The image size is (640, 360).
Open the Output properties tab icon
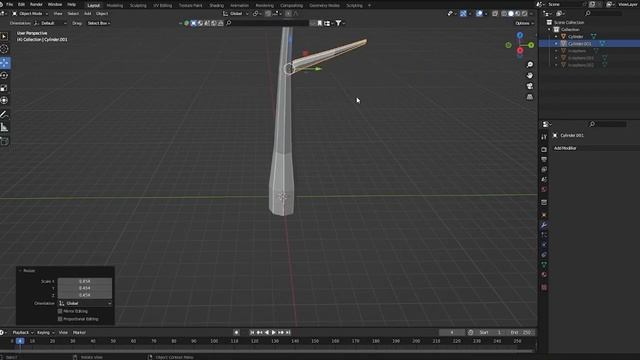click(544, 160)
